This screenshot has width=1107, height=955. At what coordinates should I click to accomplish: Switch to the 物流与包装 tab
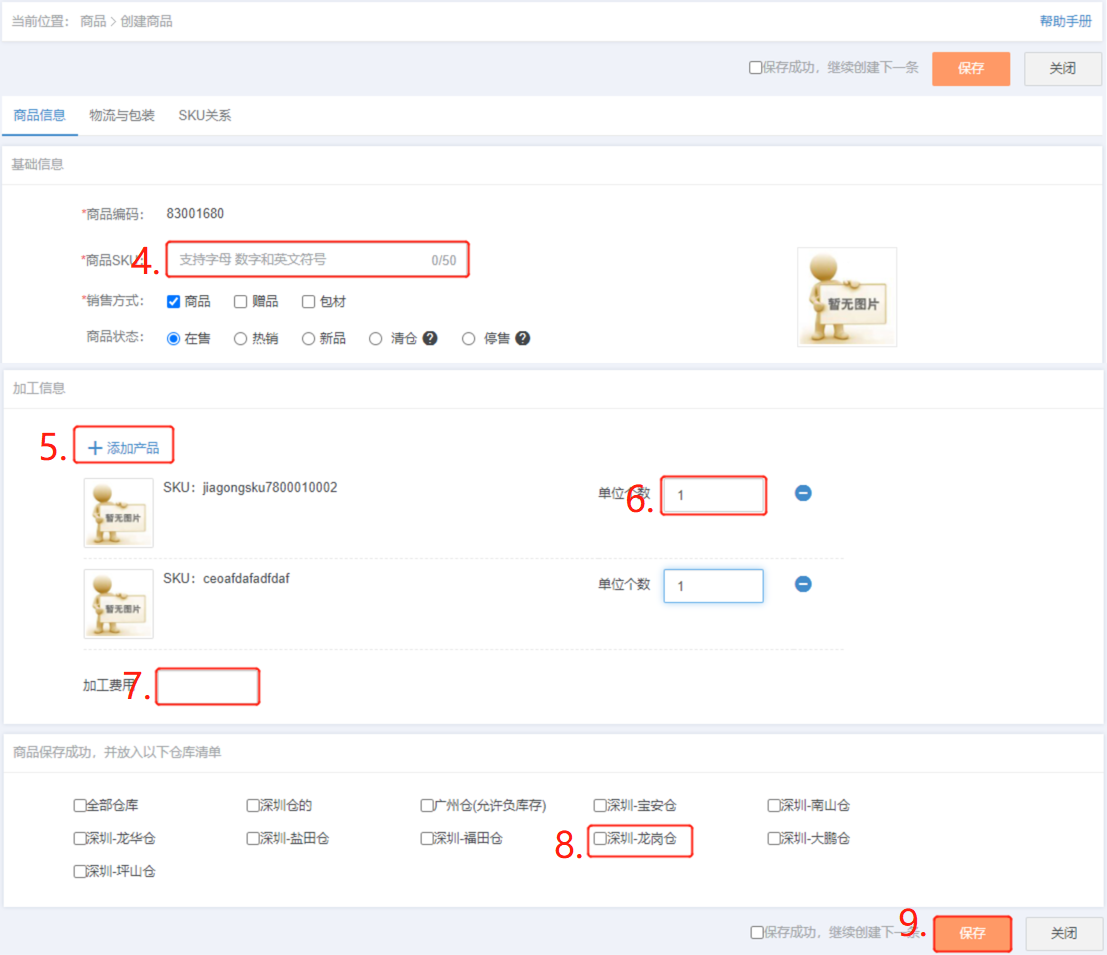tap(121, 115)
